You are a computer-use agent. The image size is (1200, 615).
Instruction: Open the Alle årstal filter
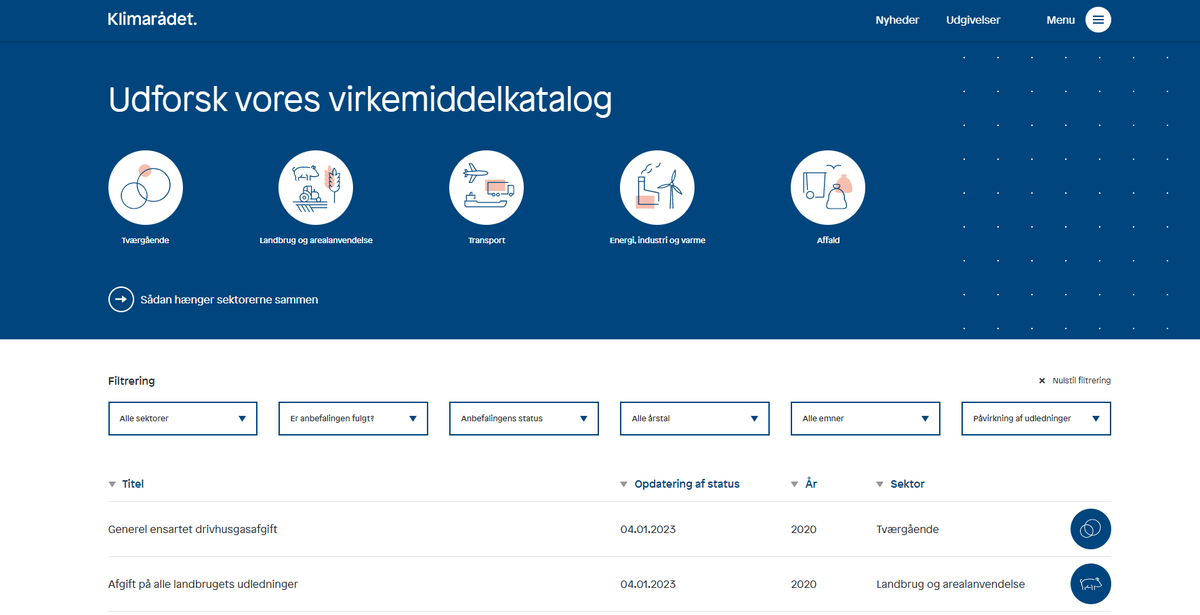click(694, 418)
